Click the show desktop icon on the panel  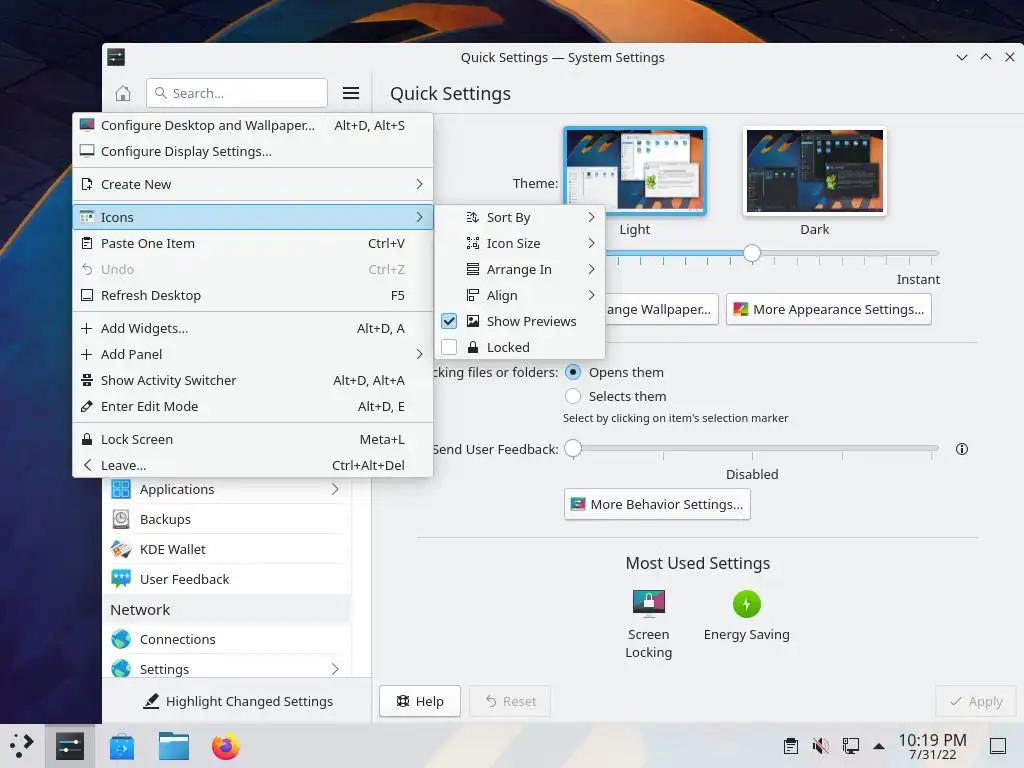[x=998, y=746]
